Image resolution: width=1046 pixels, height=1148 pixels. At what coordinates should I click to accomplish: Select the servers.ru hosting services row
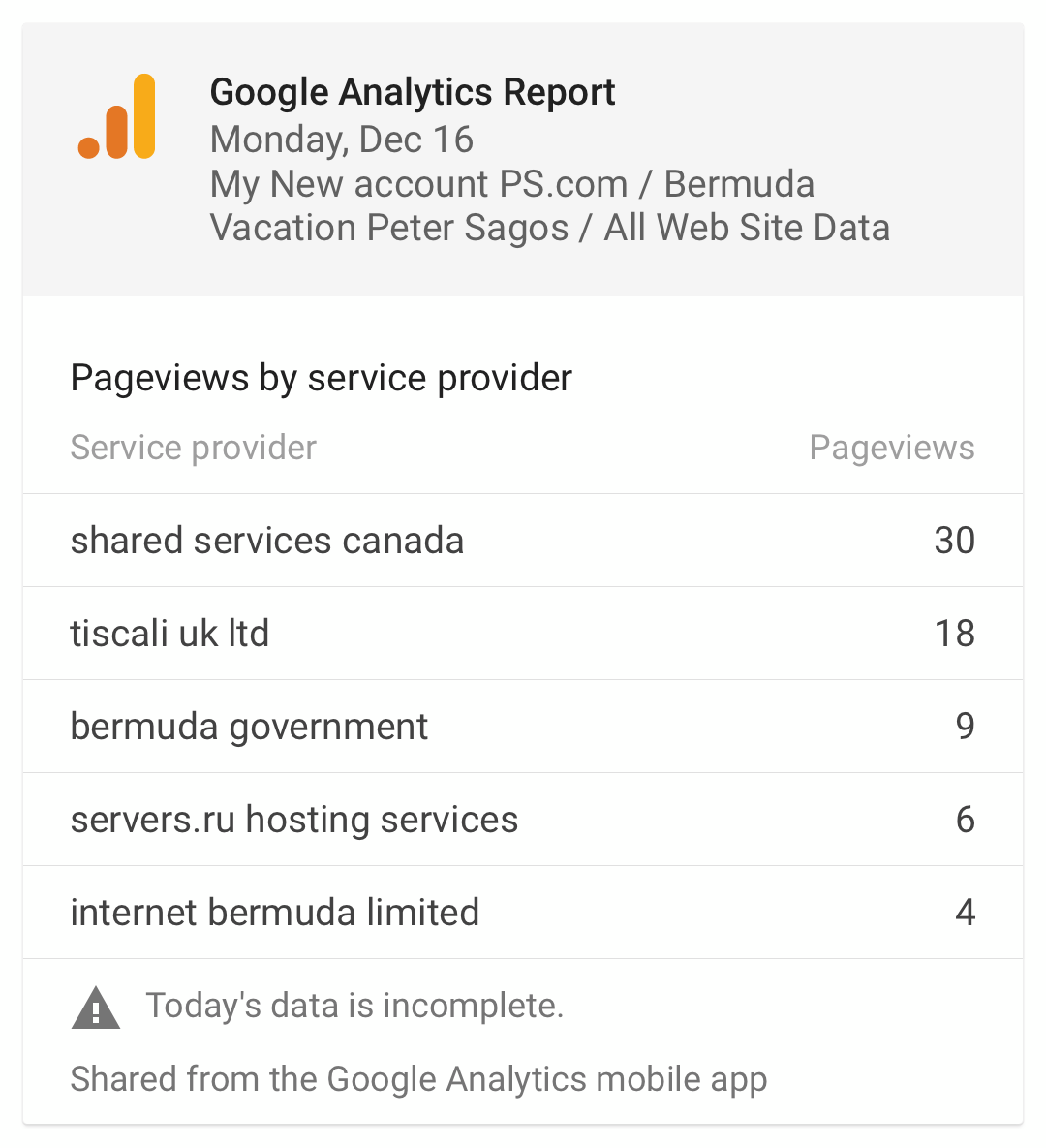[523, 820]
